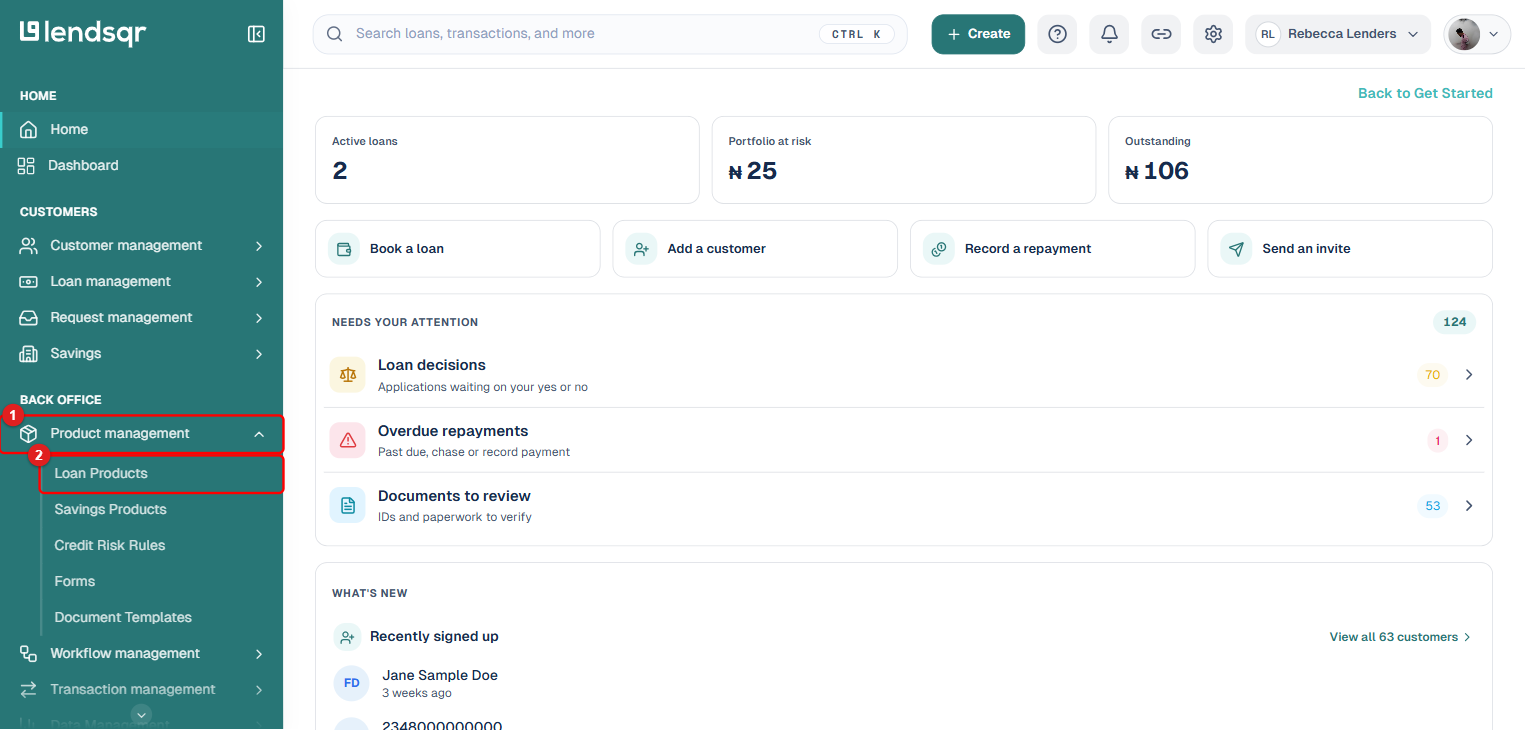Click the Book a loan button
The height and width of the screenshot is (730, 1535).
(x=458, y=249)
